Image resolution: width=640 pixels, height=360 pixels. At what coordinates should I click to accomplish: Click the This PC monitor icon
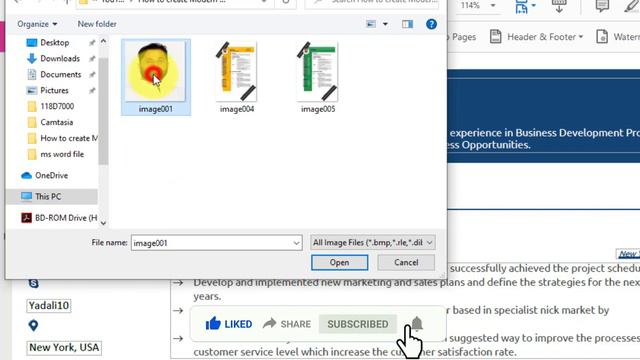27,197
